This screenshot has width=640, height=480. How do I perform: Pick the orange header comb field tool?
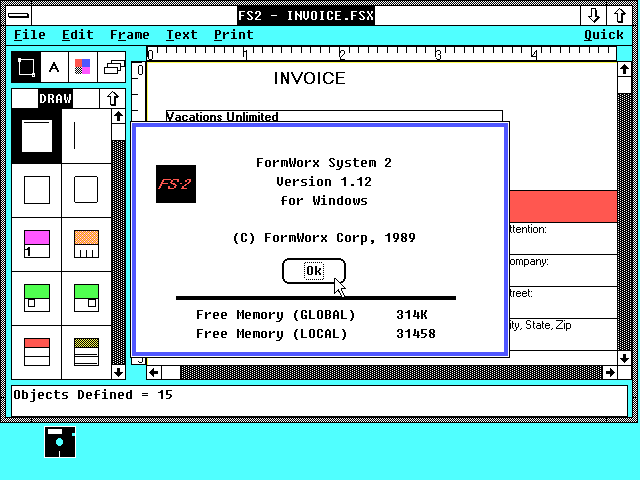click(86, 244)
